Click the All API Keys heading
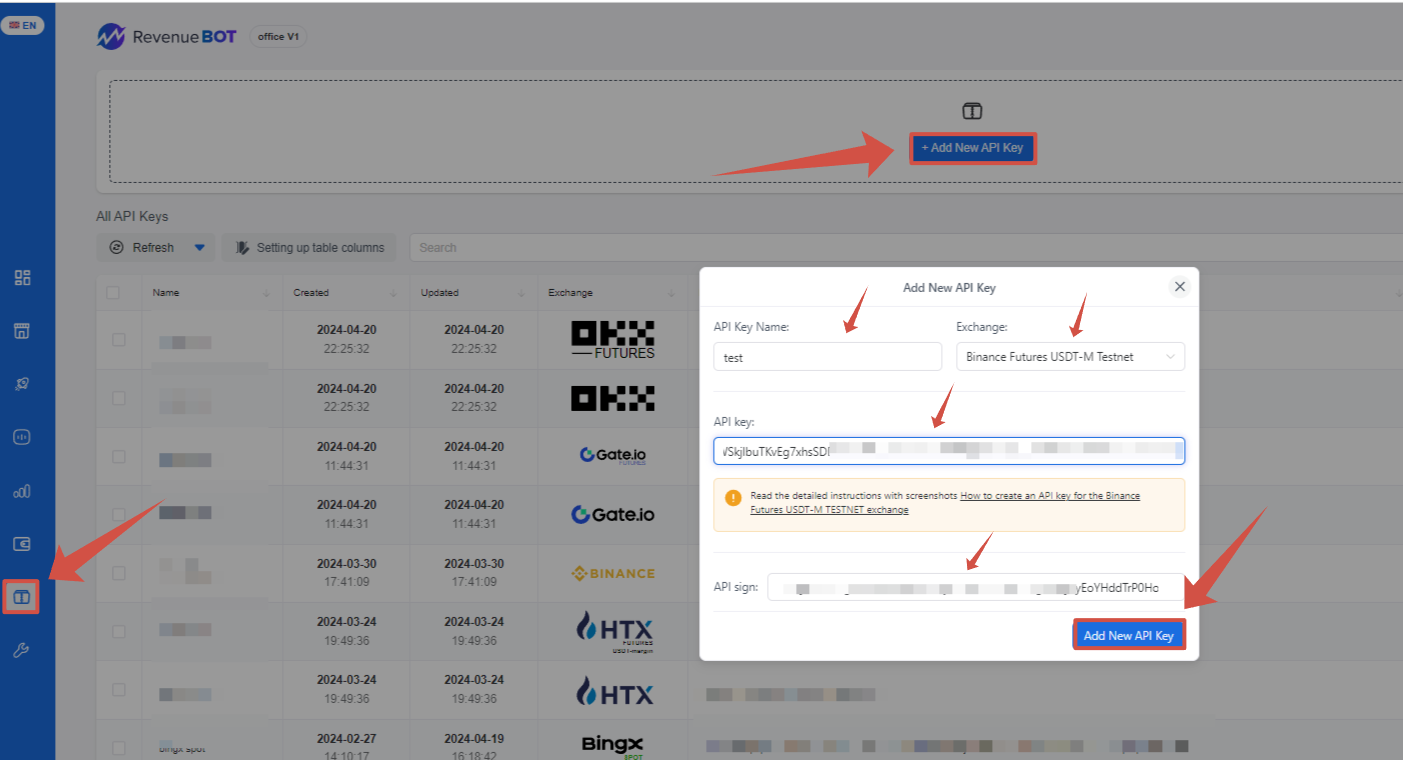The image size is (1403, 760). tap(132, 216)
